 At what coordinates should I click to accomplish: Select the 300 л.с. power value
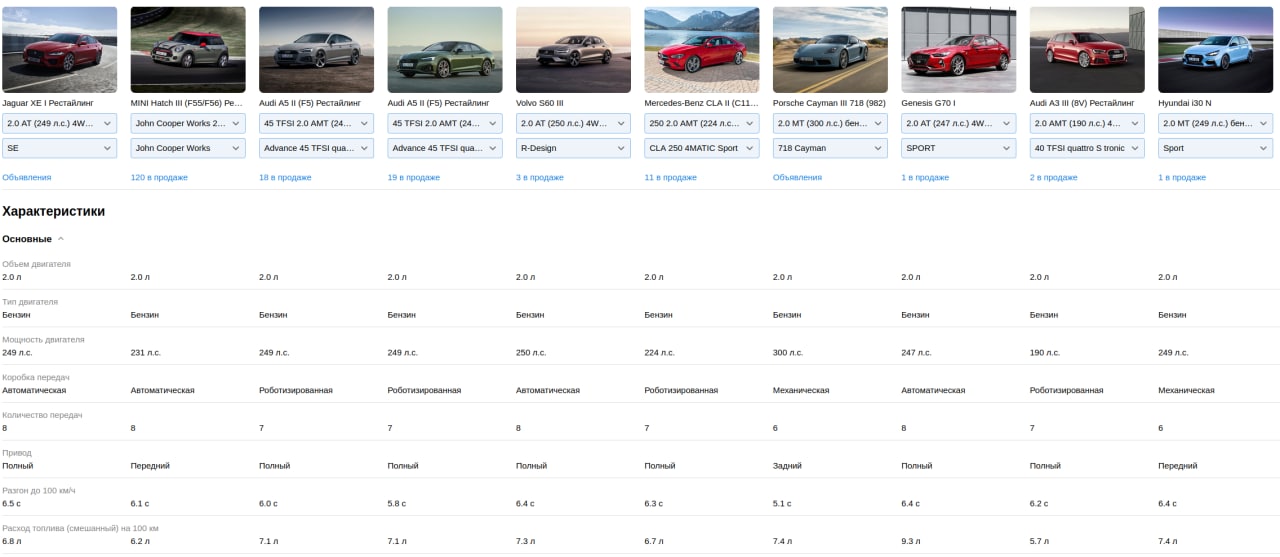(788, 353)
